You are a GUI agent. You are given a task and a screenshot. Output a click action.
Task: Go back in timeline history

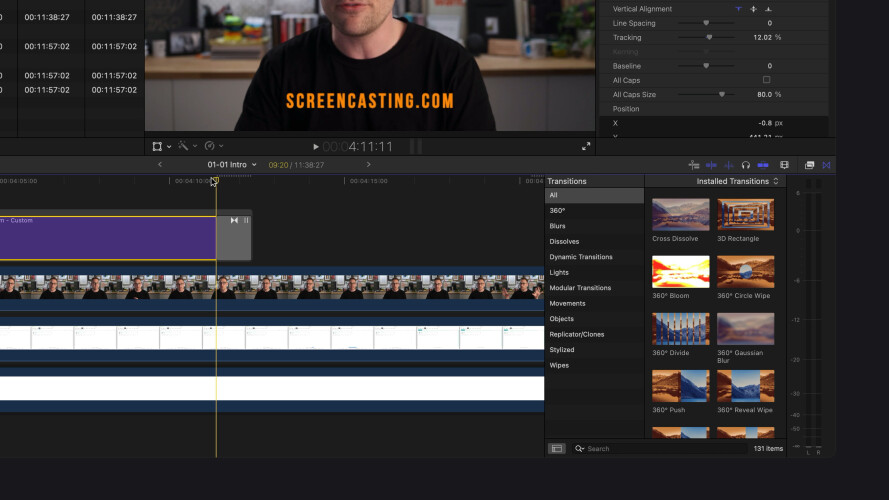pos(160,164)
